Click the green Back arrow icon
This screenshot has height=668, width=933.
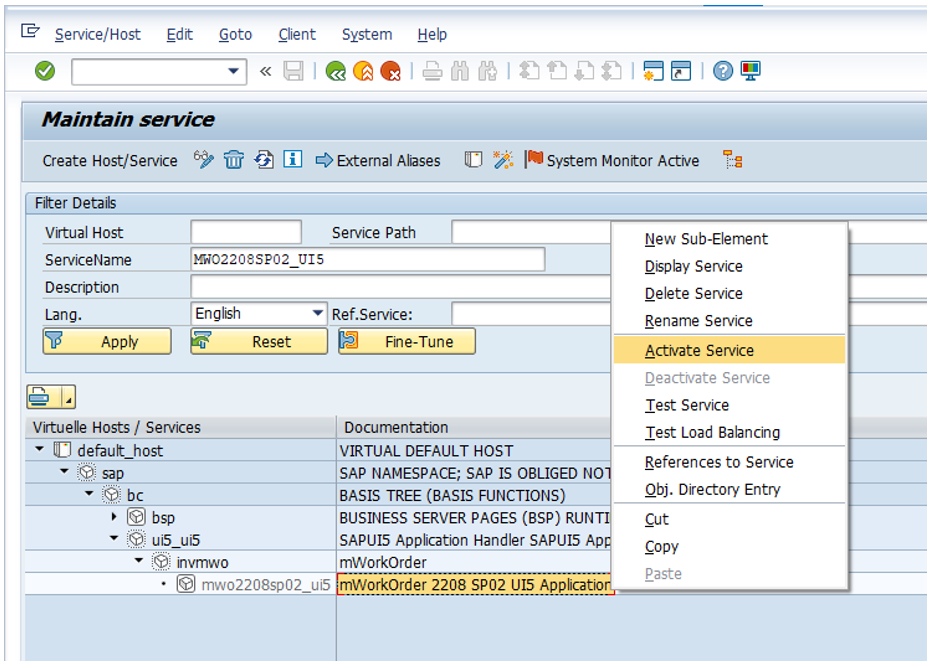click(336, 71)
